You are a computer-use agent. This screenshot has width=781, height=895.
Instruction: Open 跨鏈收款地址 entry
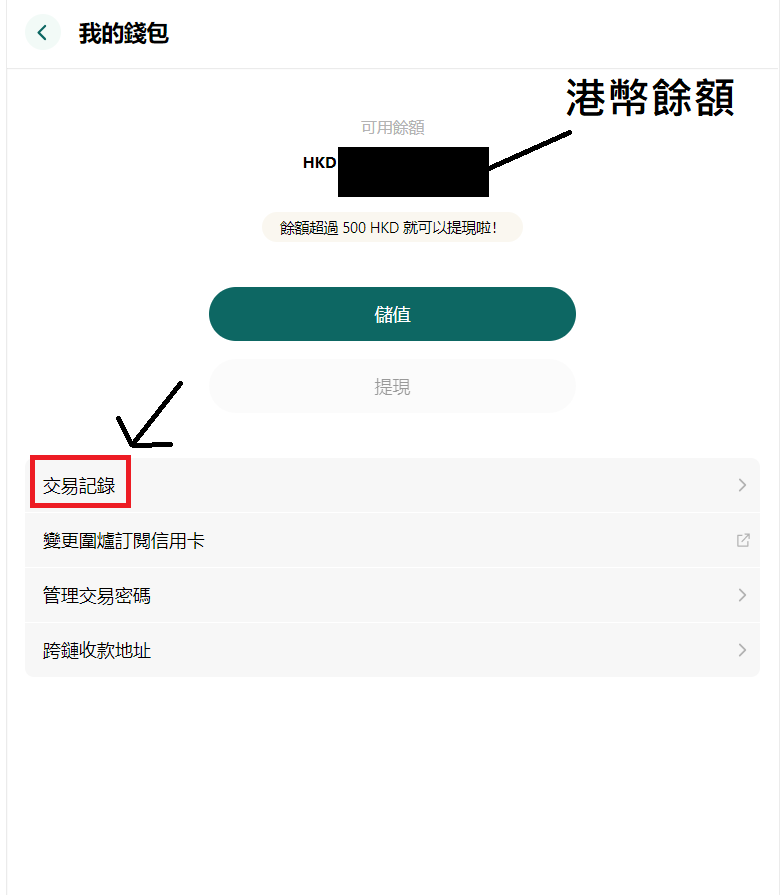point(392,650)
